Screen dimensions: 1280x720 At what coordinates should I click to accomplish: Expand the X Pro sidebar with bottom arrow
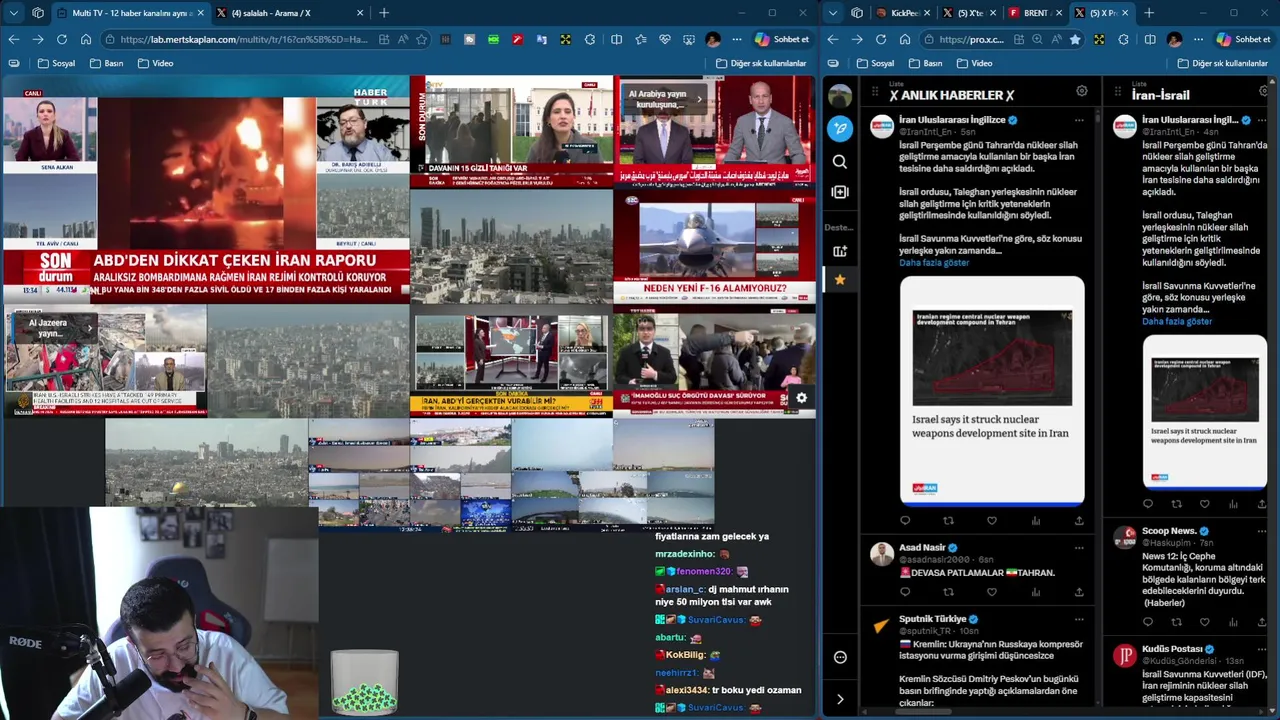click(840, 699)
